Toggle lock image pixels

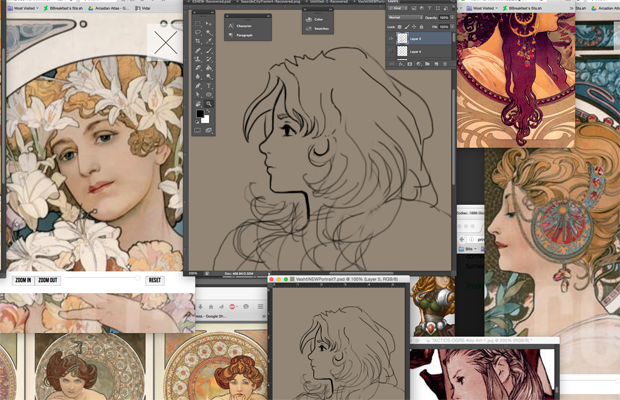coord(407,27)
